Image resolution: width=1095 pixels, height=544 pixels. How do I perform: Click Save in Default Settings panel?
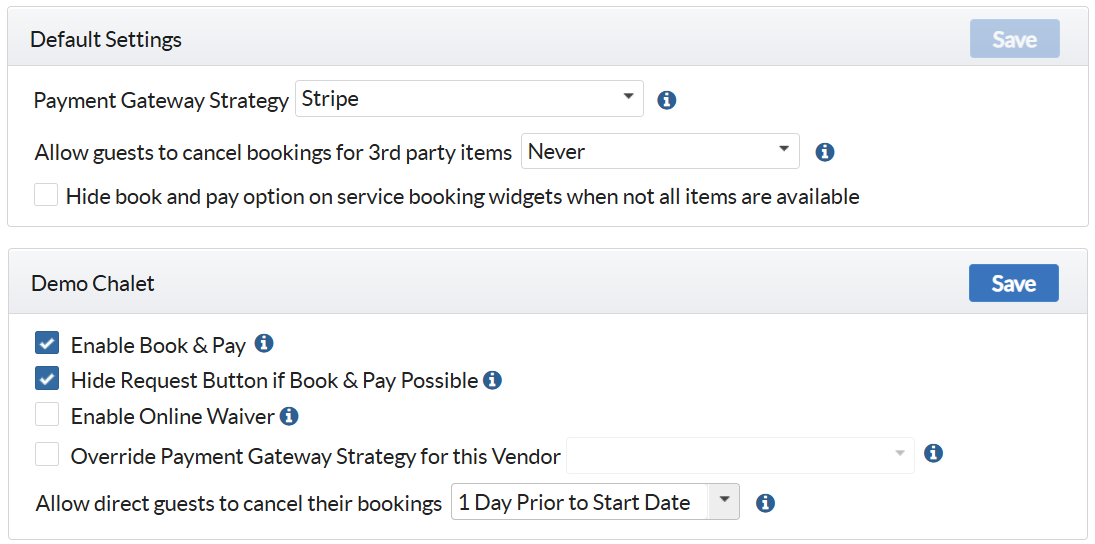[1015, 38]
